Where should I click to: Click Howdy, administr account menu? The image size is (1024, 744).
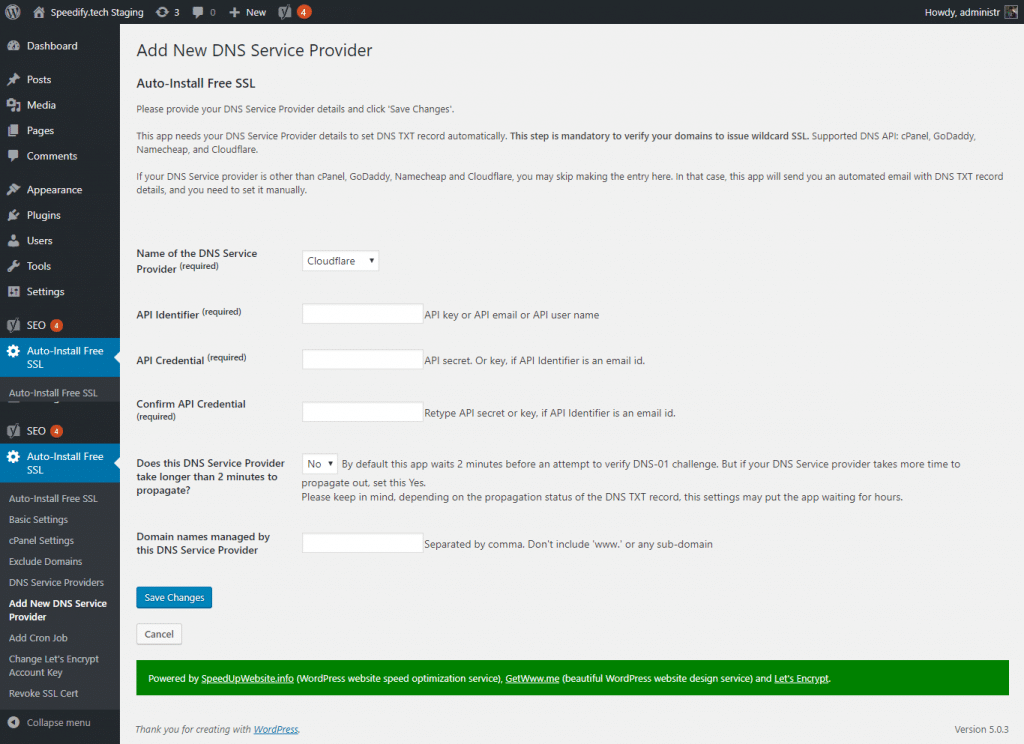coord(970,12)
